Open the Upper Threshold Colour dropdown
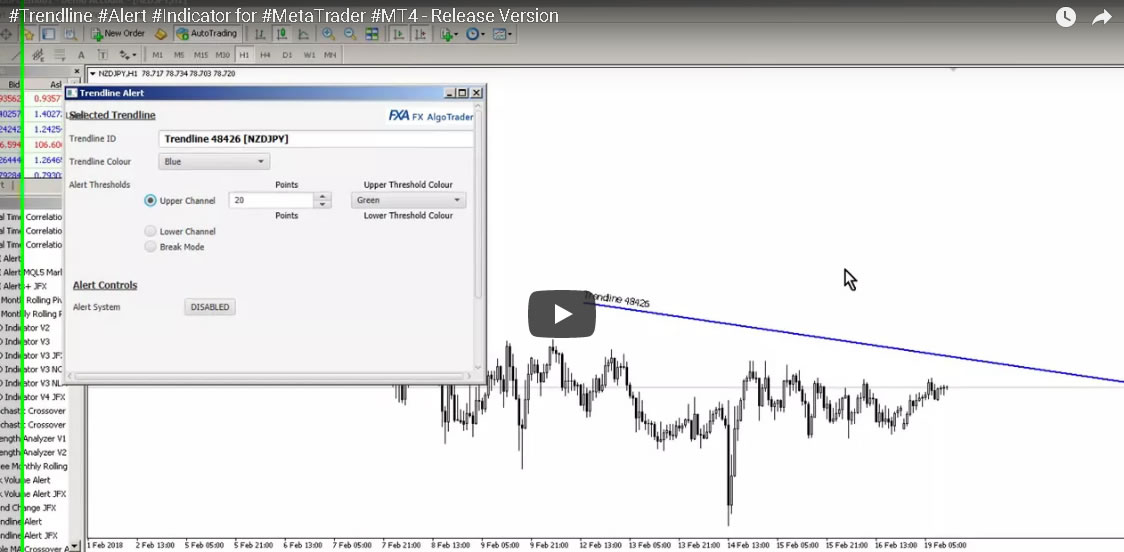Screen dimensions: 1124x552 (409, 201)
